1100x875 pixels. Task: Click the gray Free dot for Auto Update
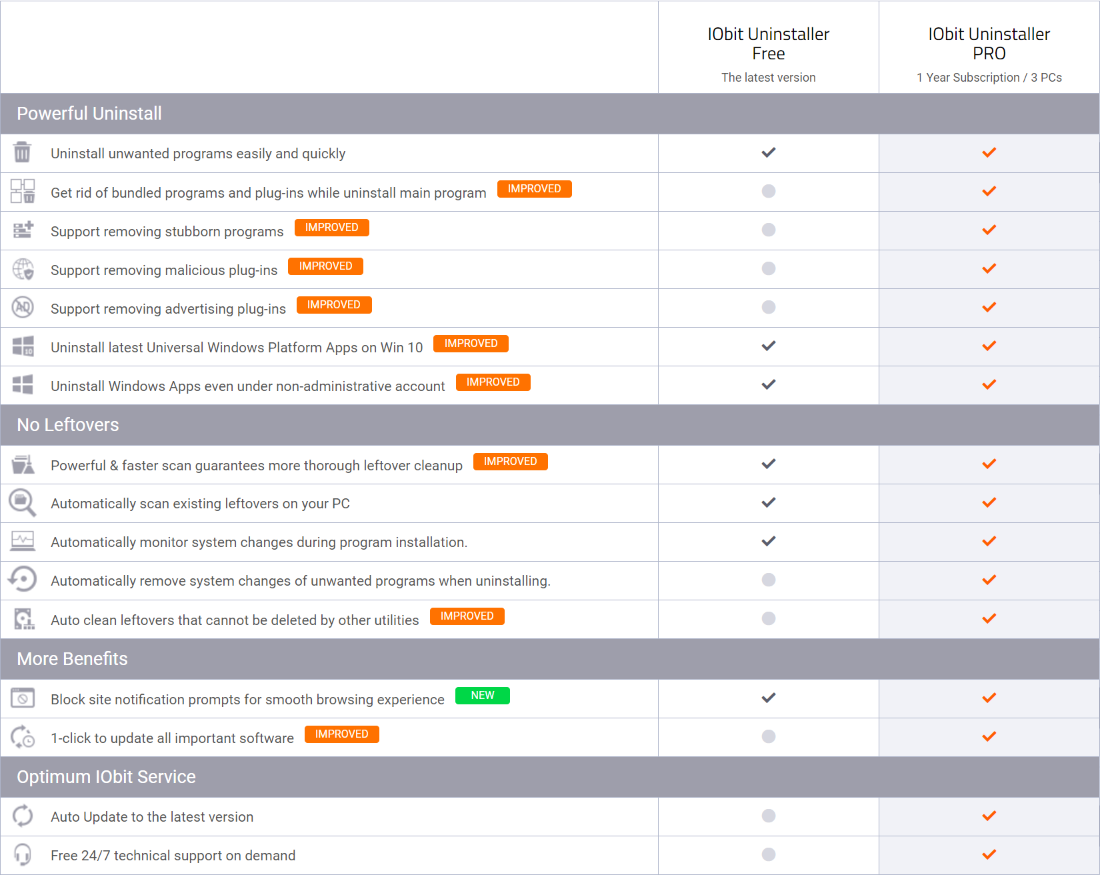tap(768, 816)
